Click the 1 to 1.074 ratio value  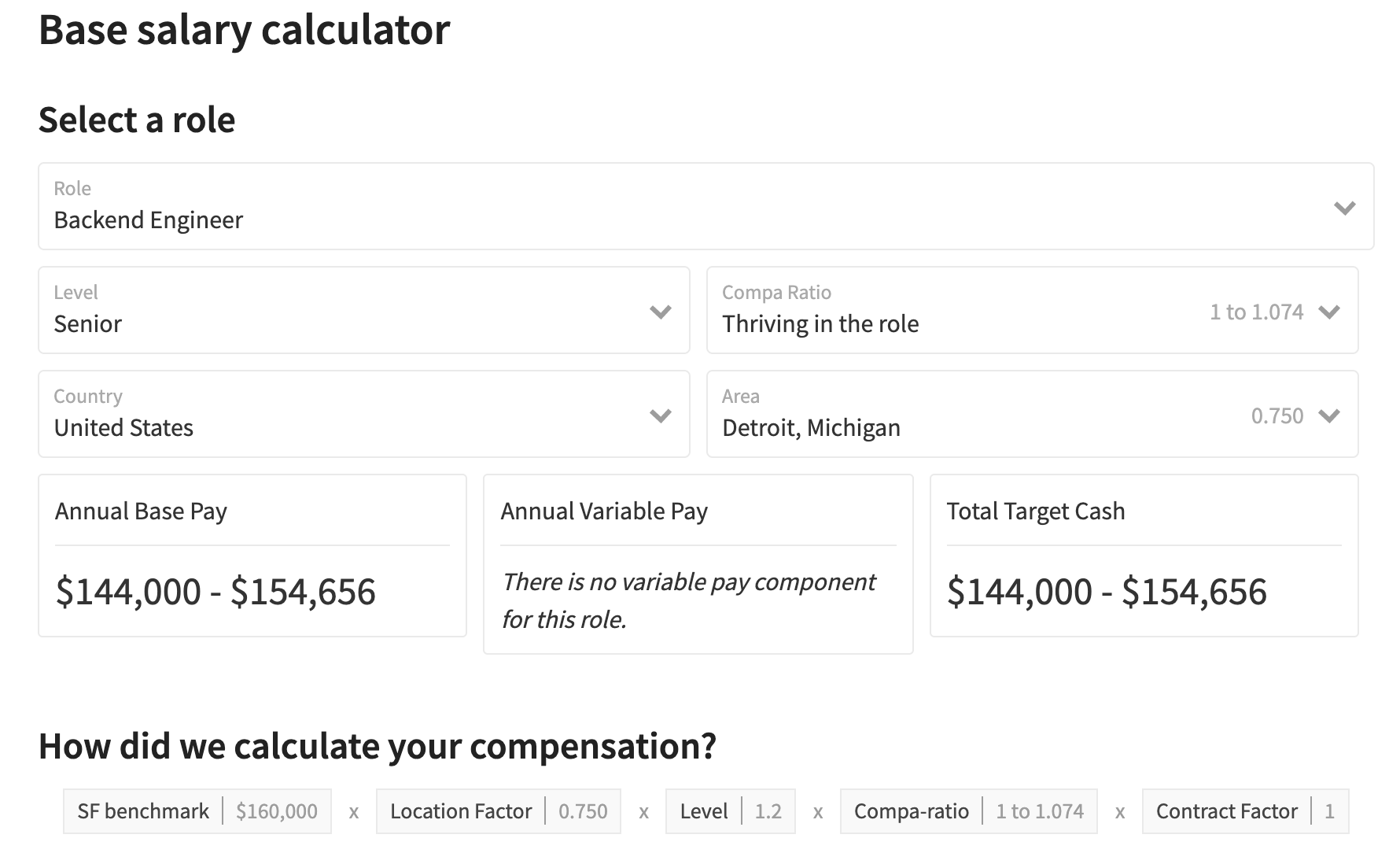pyautogui.click(x=1256, y=311)
